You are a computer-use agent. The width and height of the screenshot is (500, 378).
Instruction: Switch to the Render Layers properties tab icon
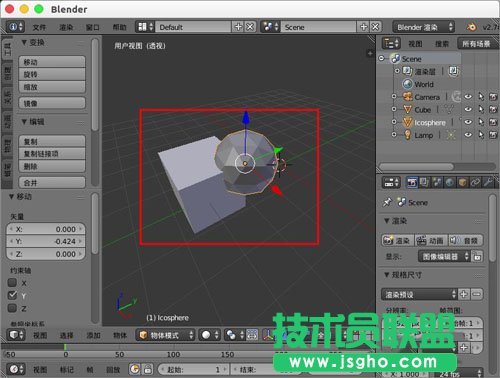point(424,182)
